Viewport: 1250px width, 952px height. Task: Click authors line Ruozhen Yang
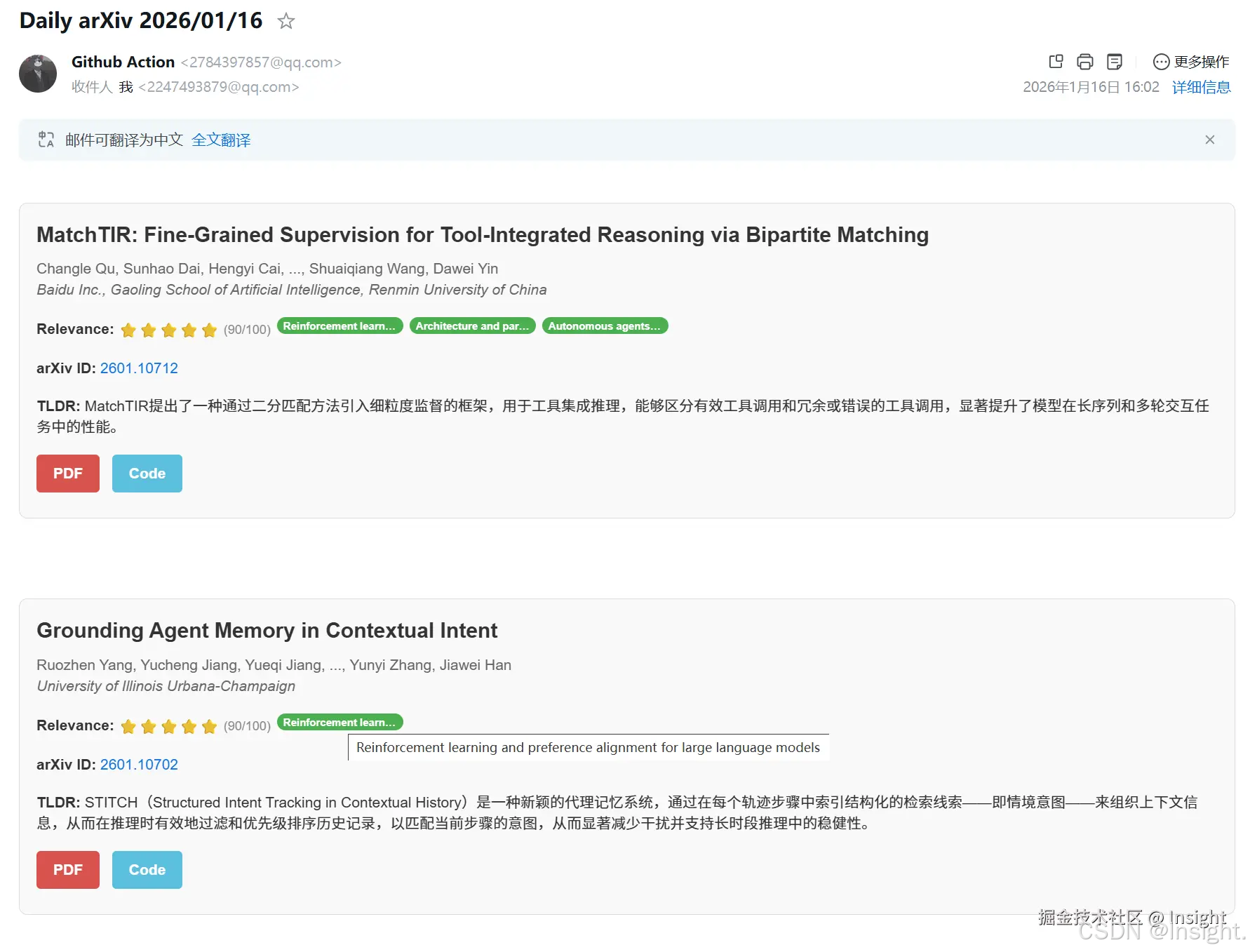coord(274,665)
